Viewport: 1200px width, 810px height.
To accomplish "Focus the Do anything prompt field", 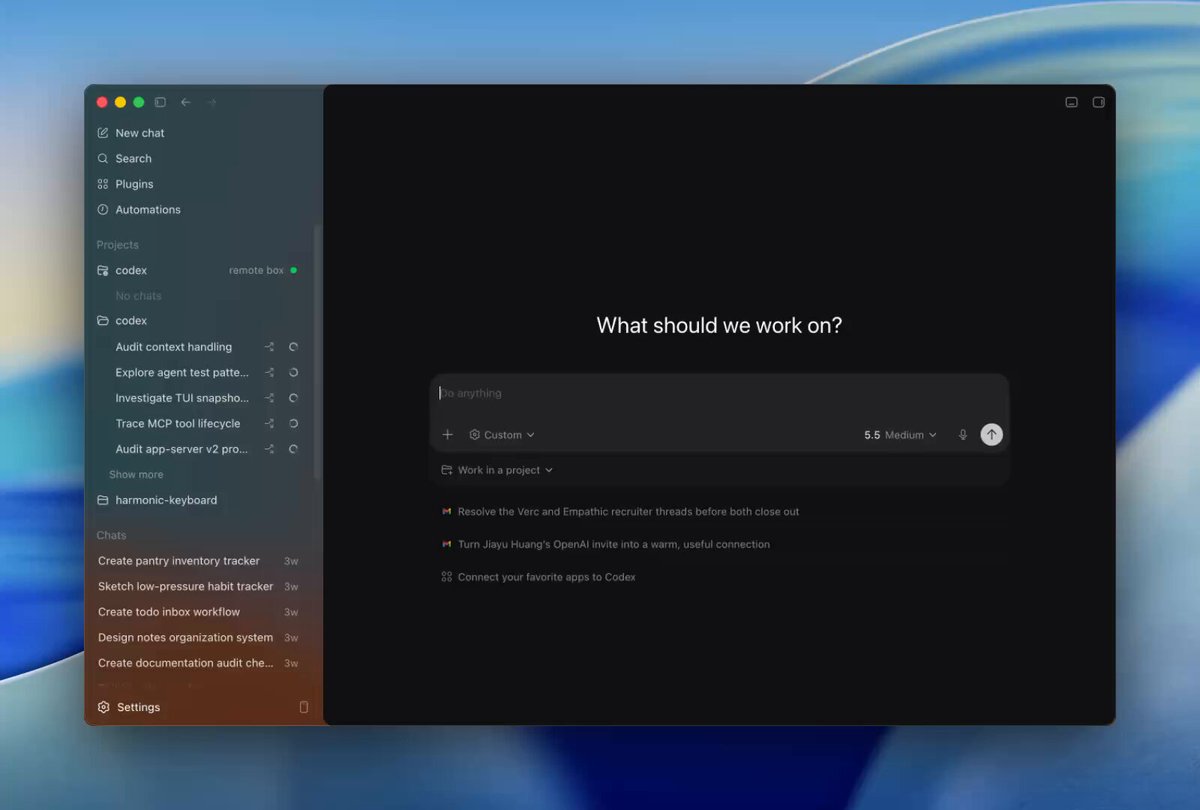I will 719,394.
